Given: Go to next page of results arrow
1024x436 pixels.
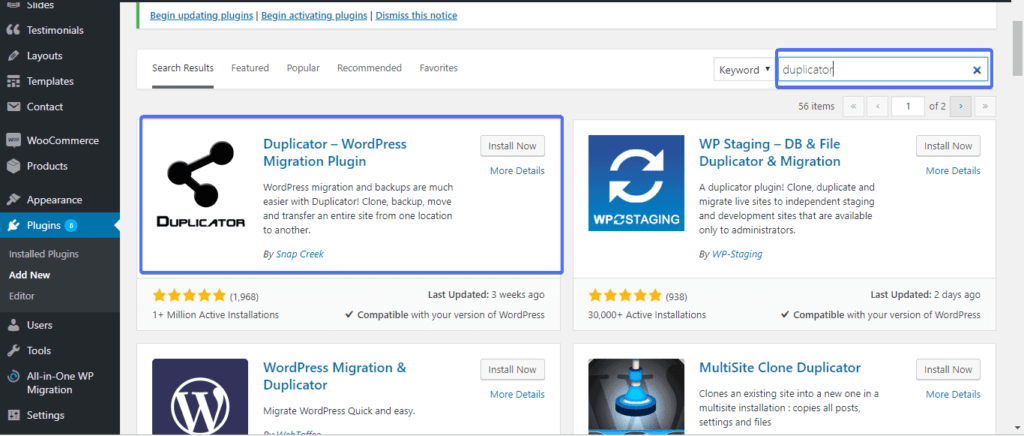Looking at the screenshot, I should click(x=961, y=105).
